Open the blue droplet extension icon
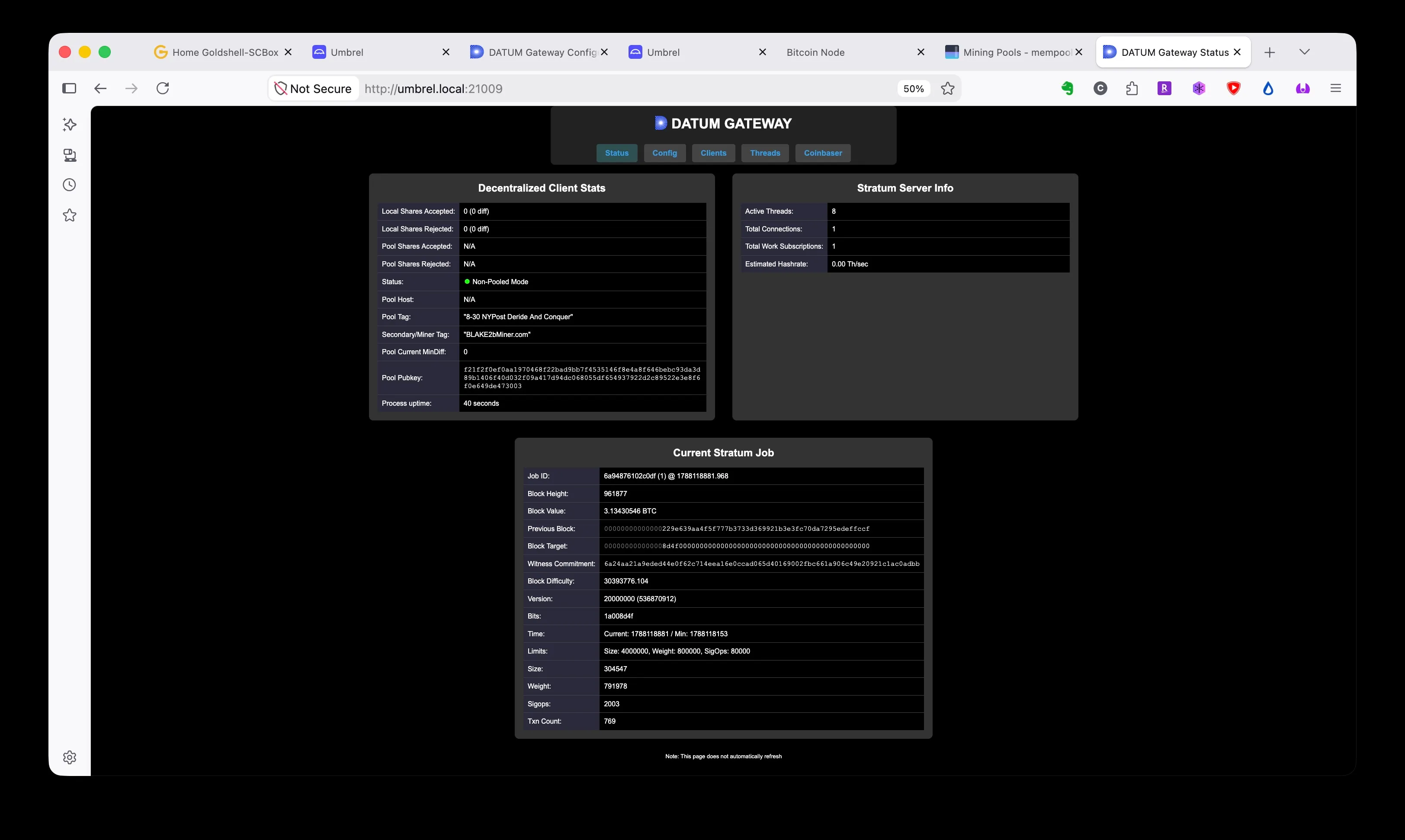Screen dimensions: 1405x840 click(x=1268, y=88)
